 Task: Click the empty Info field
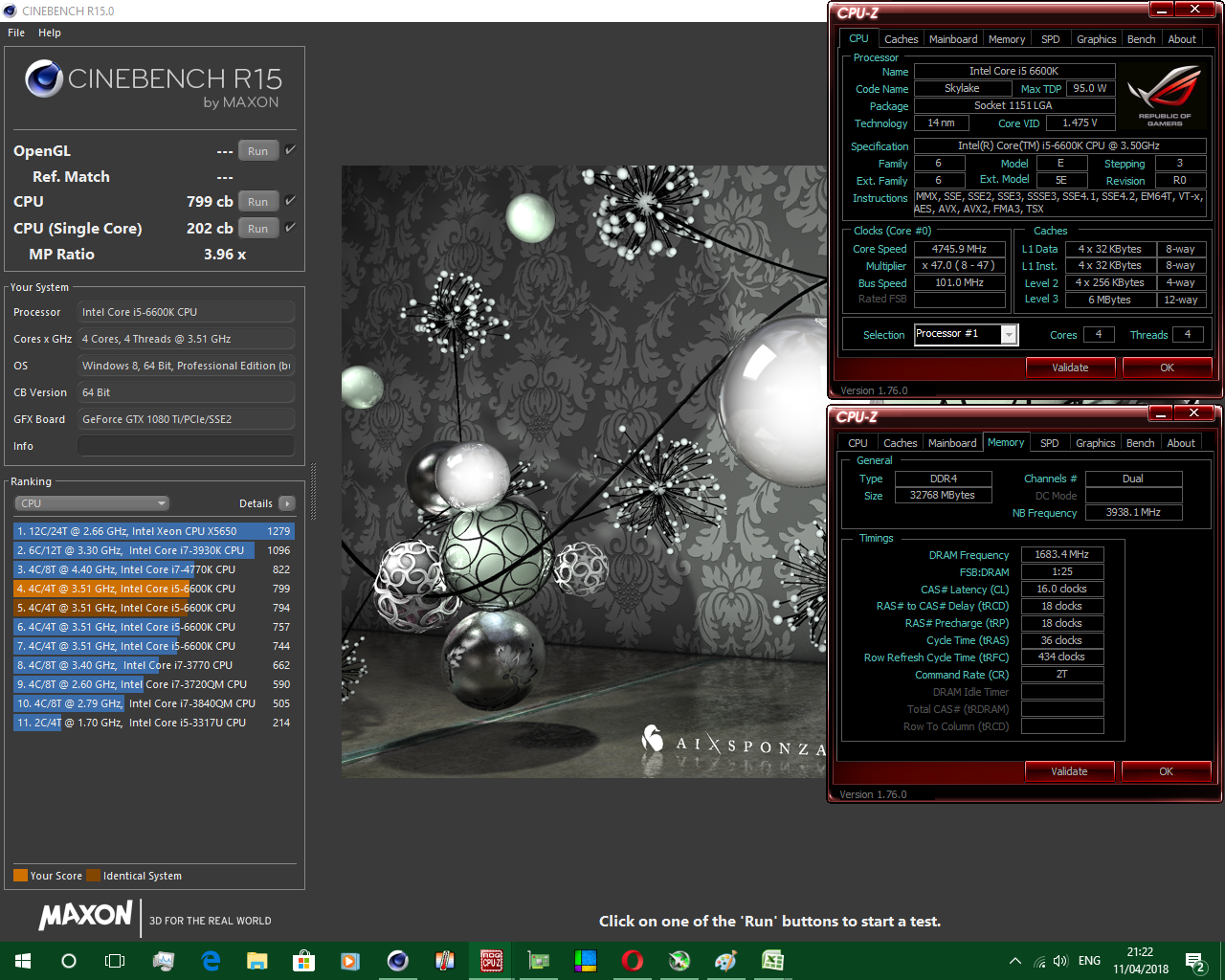pyautogui.click(x=186, y=446)
